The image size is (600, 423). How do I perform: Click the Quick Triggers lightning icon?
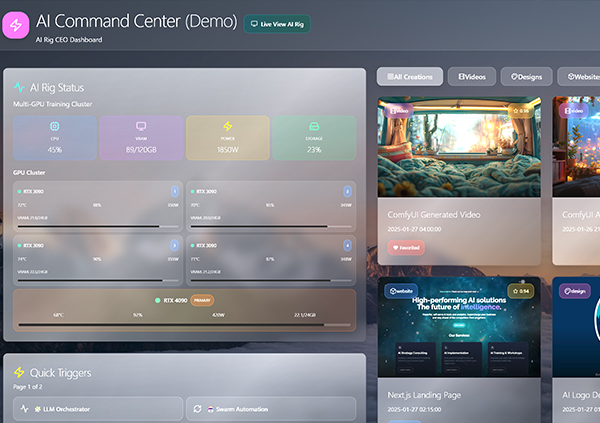pos(20,373)
